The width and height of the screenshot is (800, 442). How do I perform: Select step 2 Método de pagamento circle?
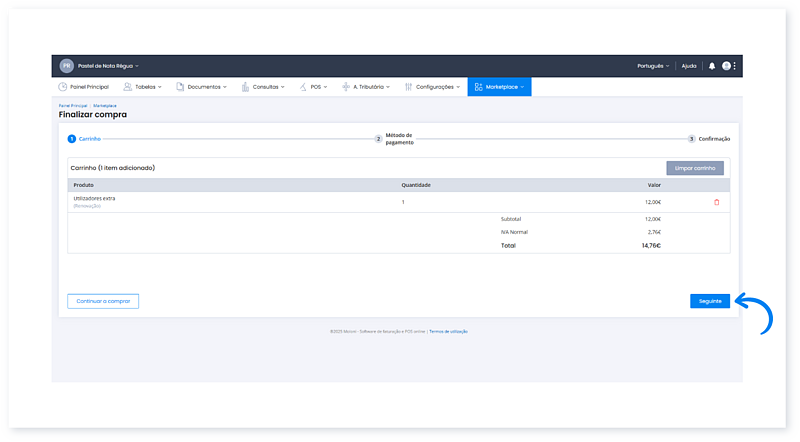point(378,139)
